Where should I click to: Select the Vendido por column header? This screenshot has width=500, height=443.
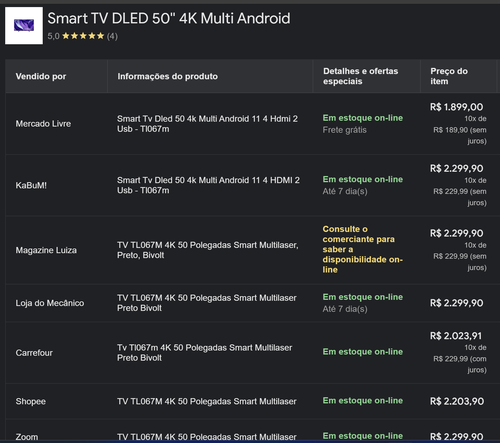click(x=41, y=76)
